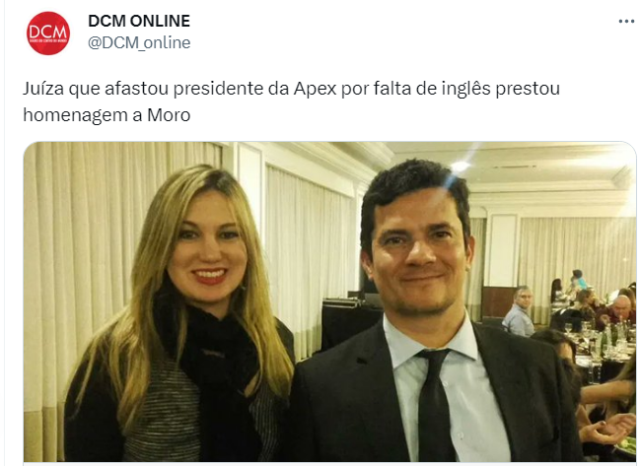Image resolution: width=640 pixels, height=466 pixels.
Task: Click the red DCM logo avatar
Action: (48, 33)
